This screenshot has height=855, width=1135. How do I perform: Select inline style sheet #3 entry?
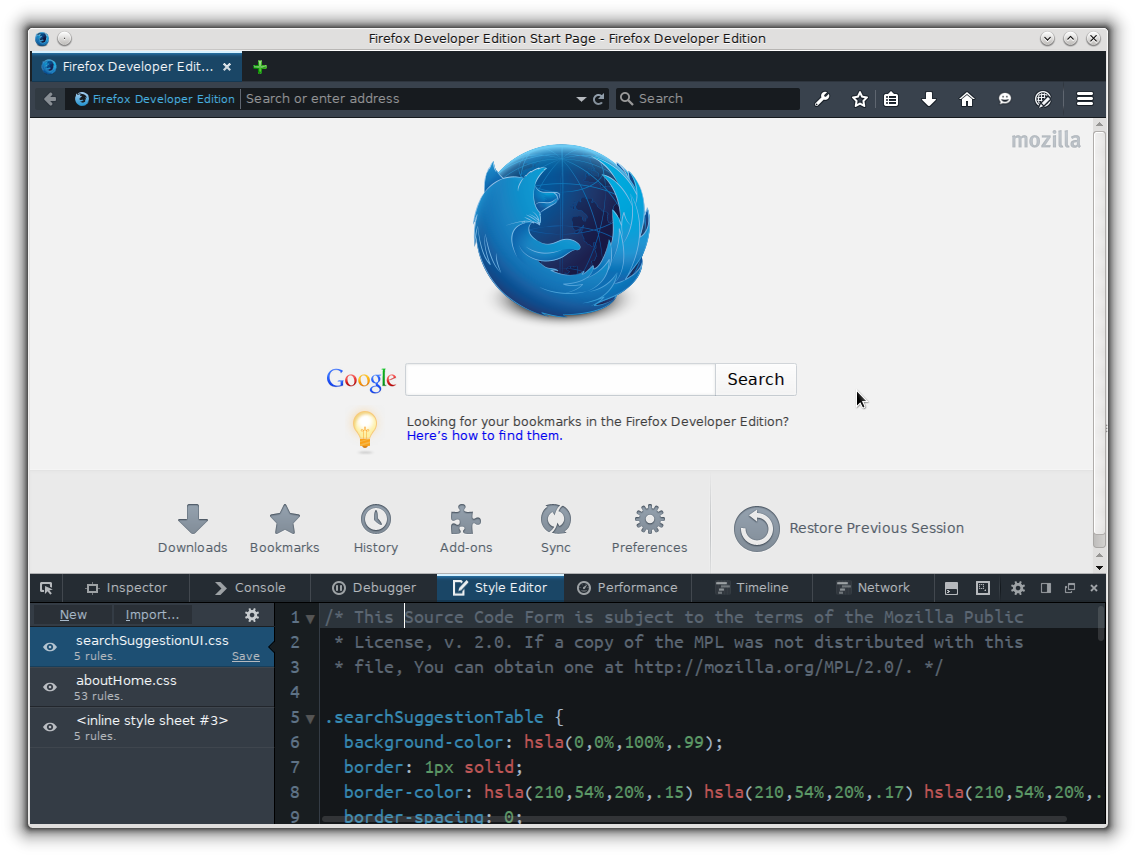point(152,727)
